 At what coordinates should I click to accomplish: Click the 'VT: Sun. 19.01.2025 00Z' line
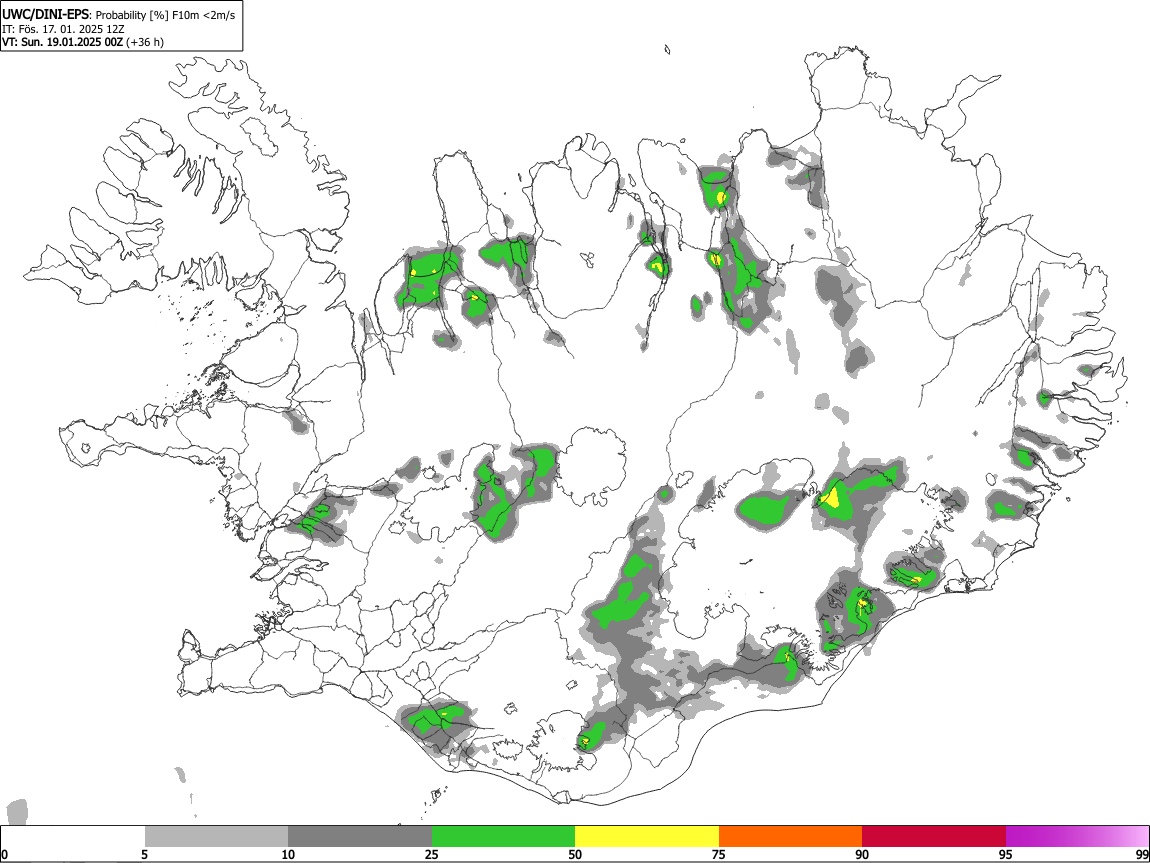pos(62,43)
